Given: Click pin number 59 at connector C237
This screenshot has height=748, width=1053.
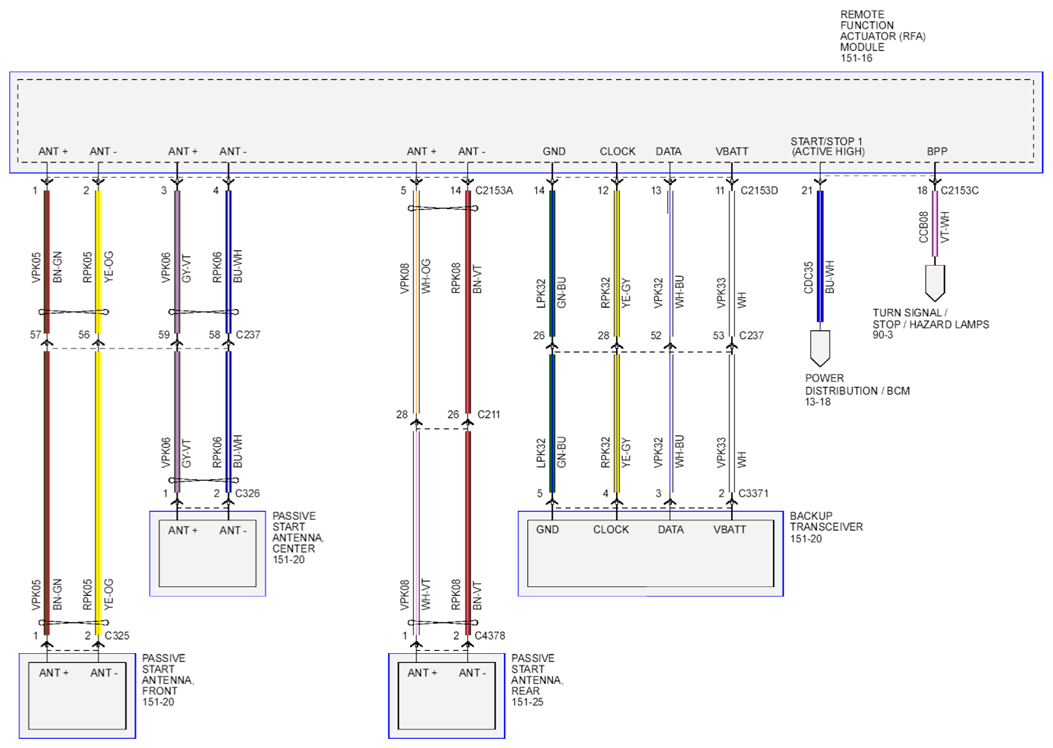Looking at the screenshot, I should point(164,334).
